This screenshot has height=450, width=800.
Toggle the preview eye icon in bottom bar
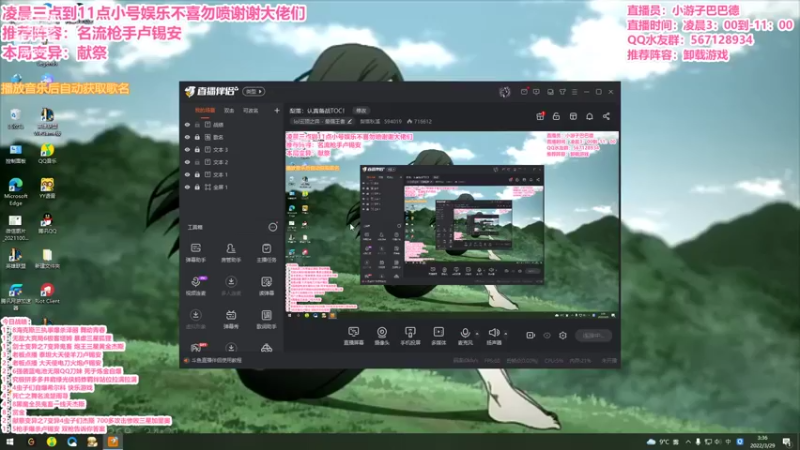pos(547,335)
